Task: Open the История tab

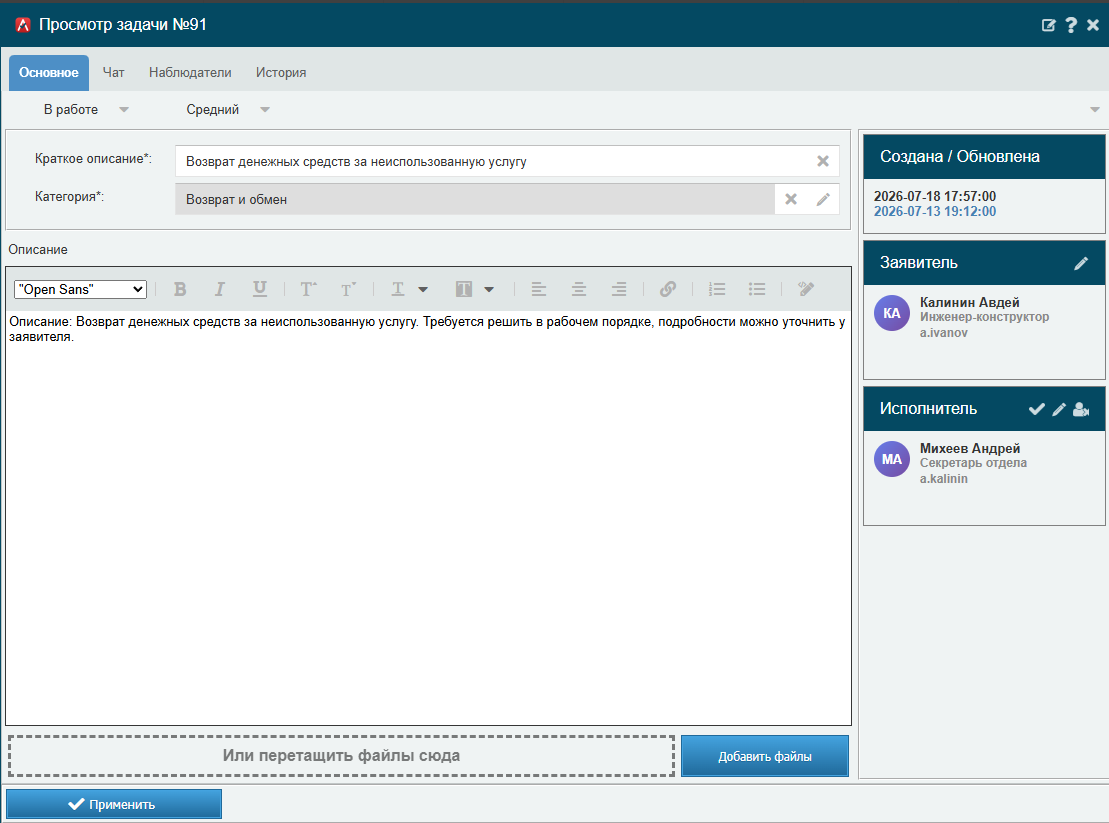Action: pyautogui.click(x=281, y=73)
